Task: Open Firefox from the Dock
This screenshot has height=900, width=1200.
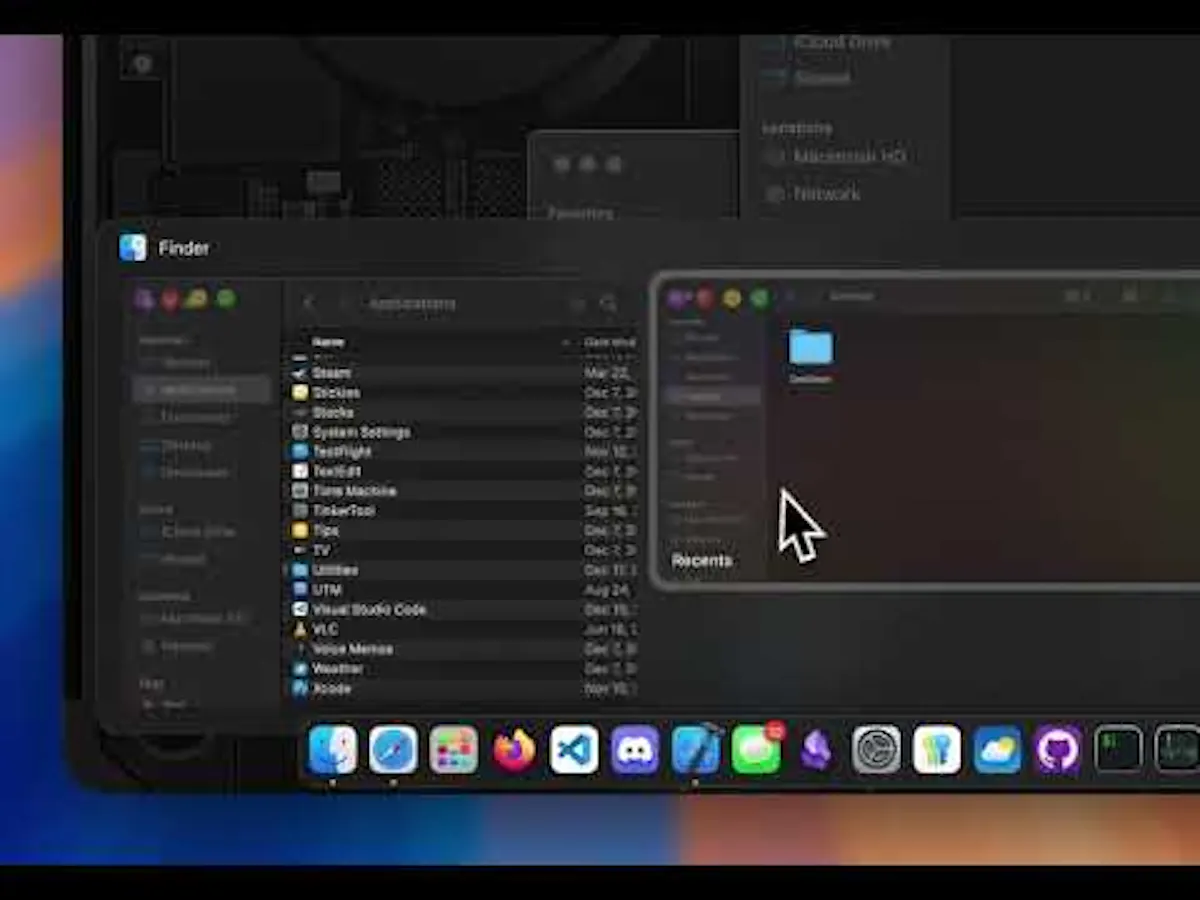Action: [515, 750]
